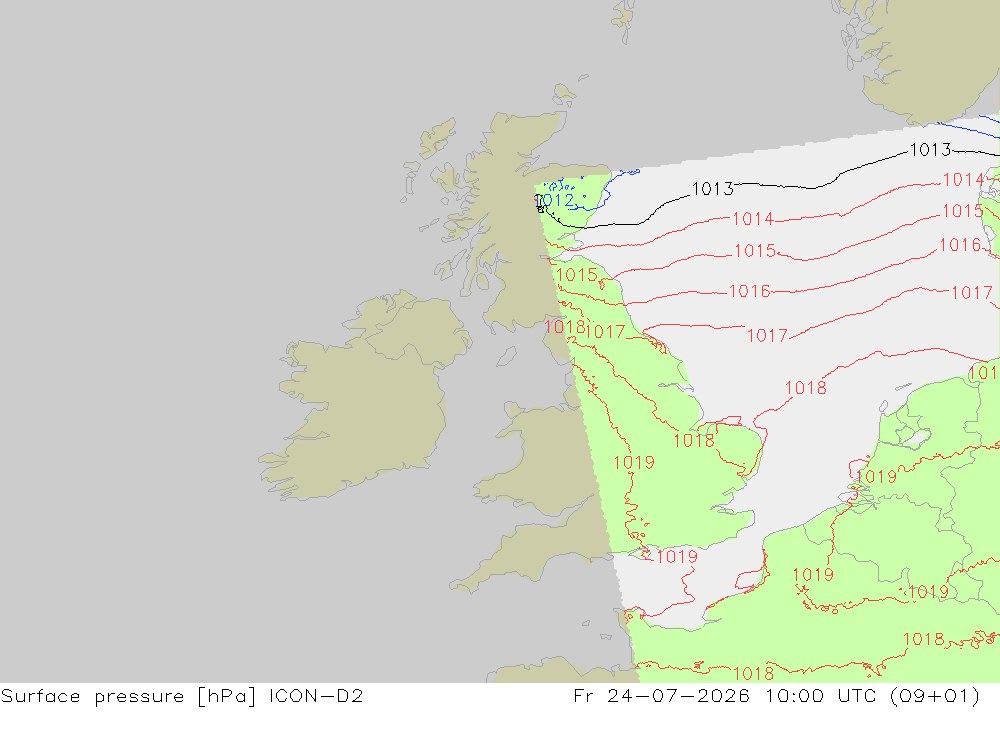Viewport: 1000px width, 733px height.
Task: Click the 1015 label on Scotland's east coast
Action: [577, 275]
